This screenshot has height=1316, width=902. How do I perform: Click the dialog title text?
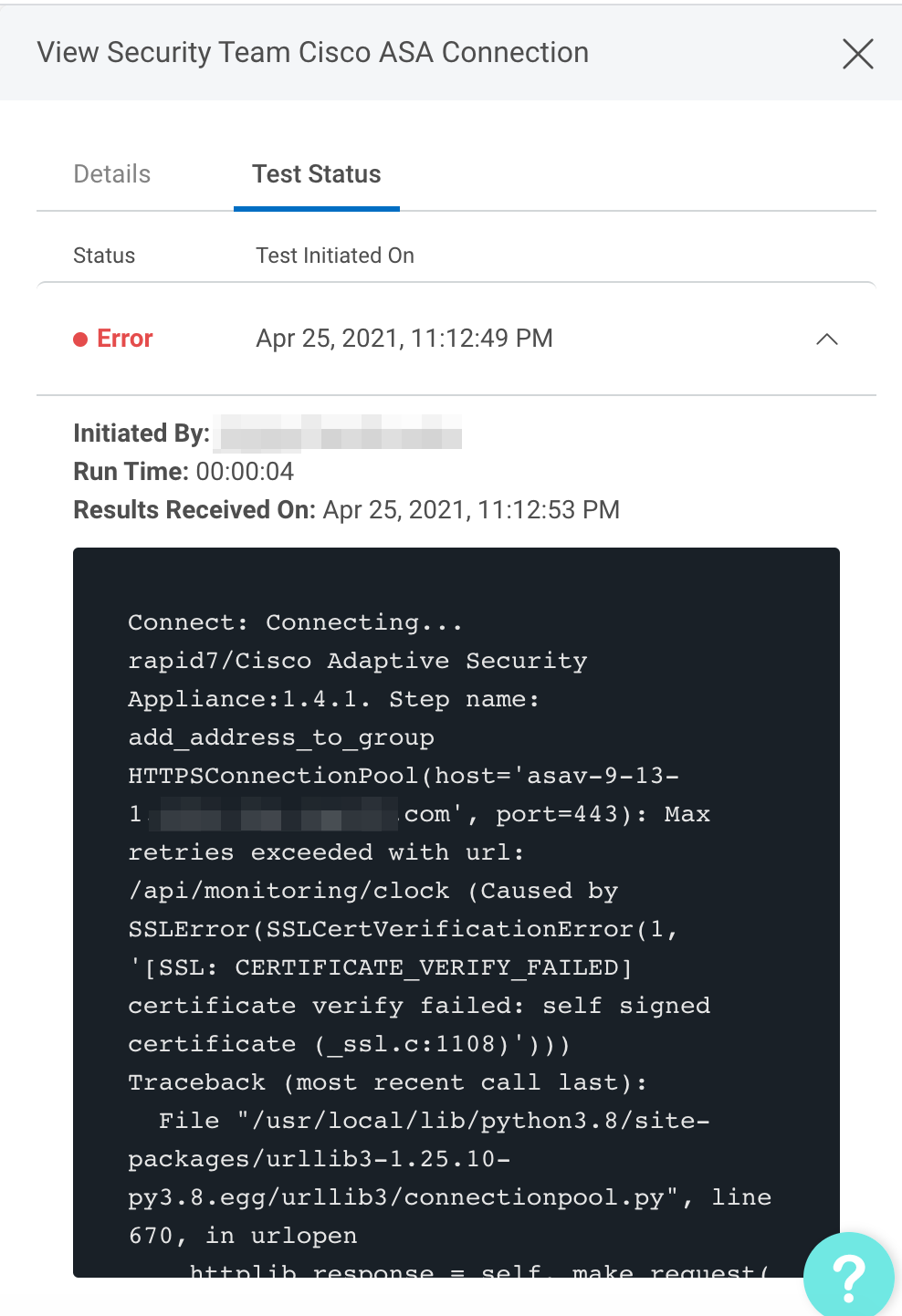[312, 53]
